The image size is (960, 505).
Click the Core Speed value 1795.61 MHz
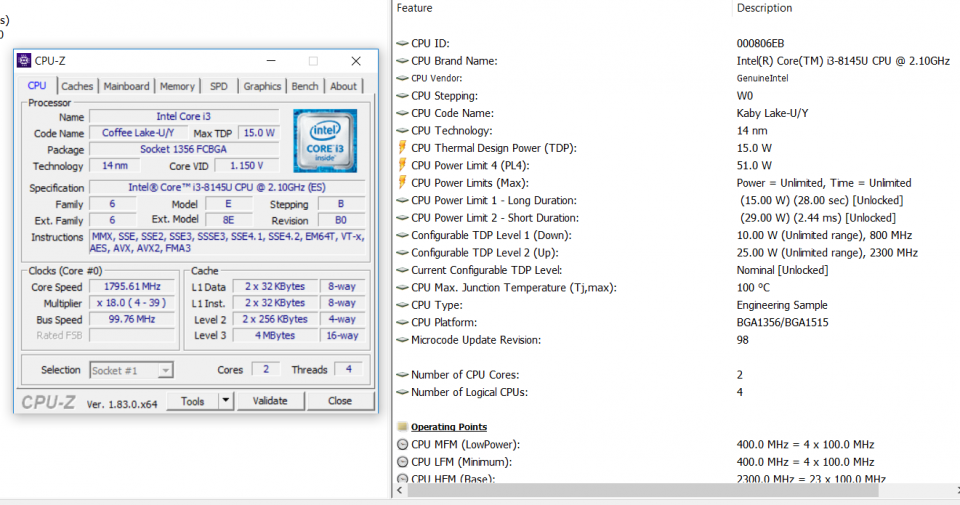pyautogui.click(x=132, y=286)
